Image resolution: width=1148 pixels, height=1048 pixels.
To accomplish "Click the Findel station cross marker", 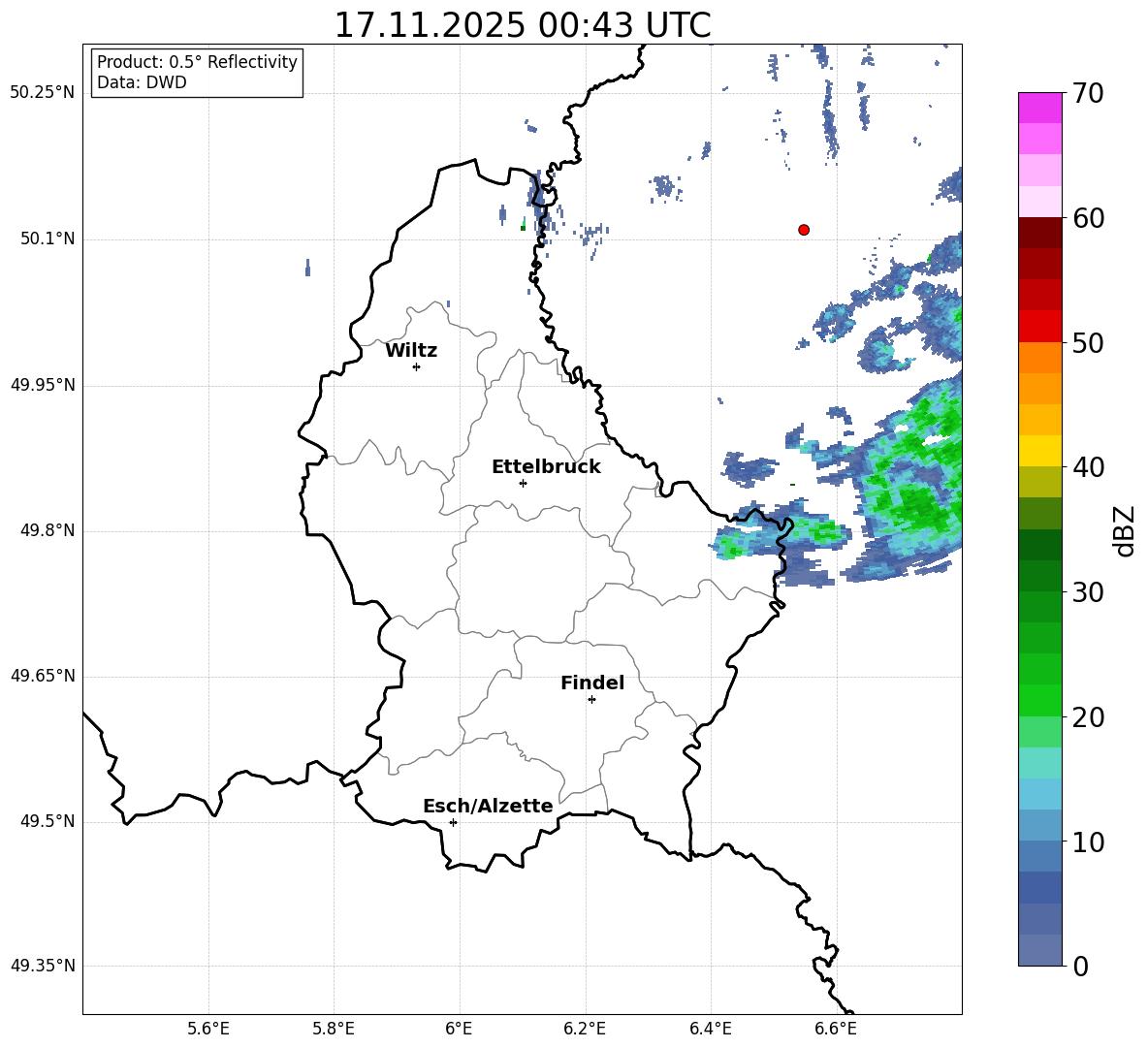I will [x=591, y=700].
